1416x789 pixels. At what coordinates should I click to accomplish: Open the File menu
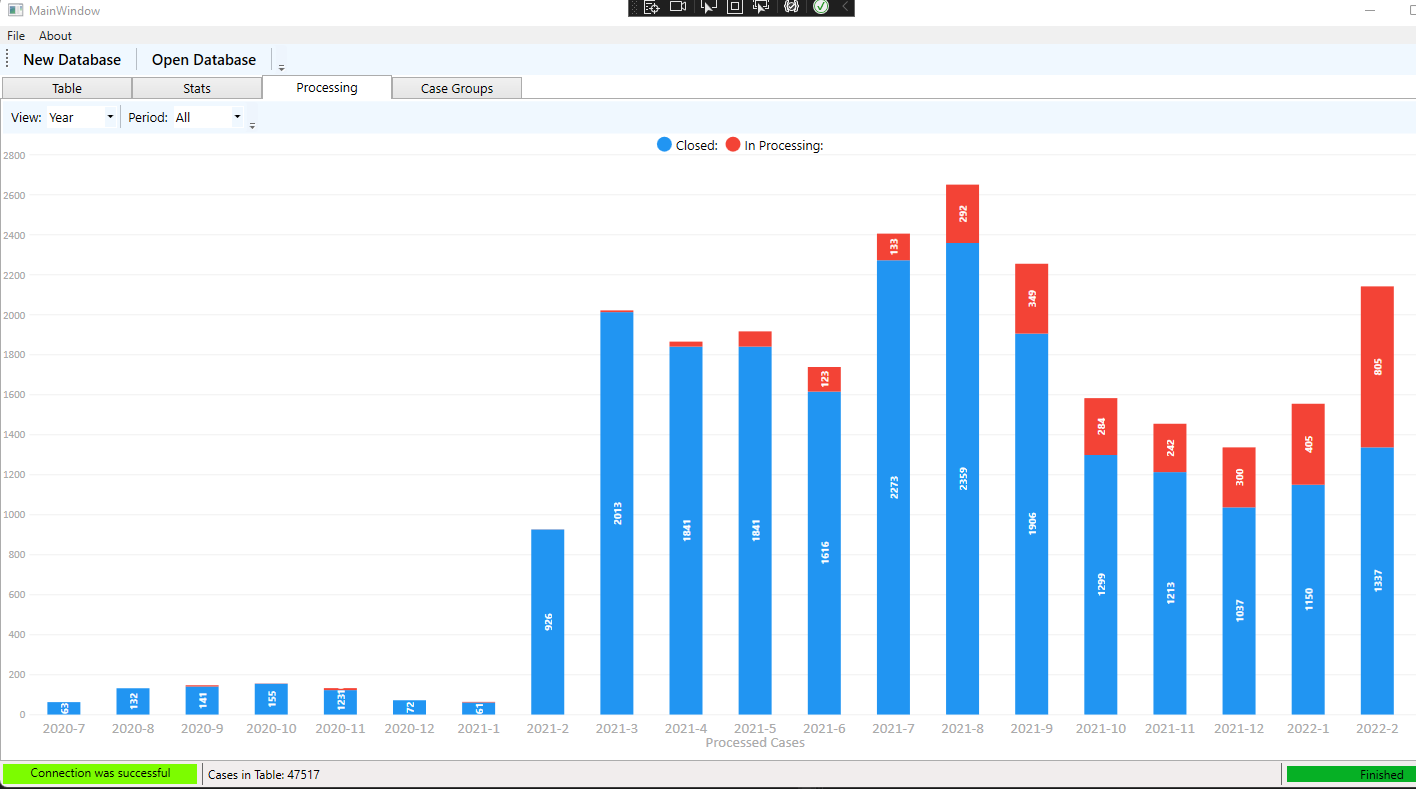point(16,36)
